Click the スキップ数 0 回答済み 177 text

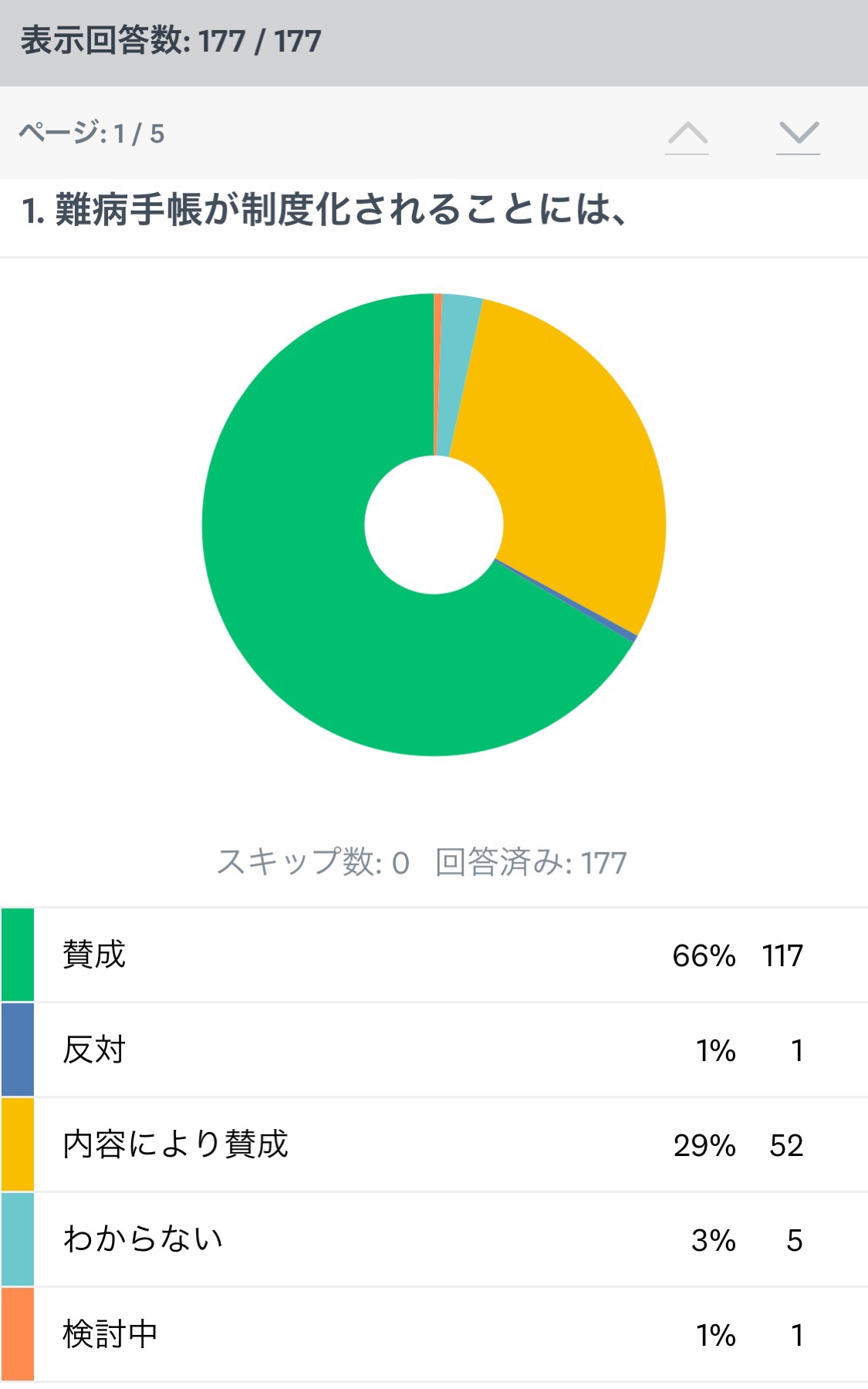point(421,862)
